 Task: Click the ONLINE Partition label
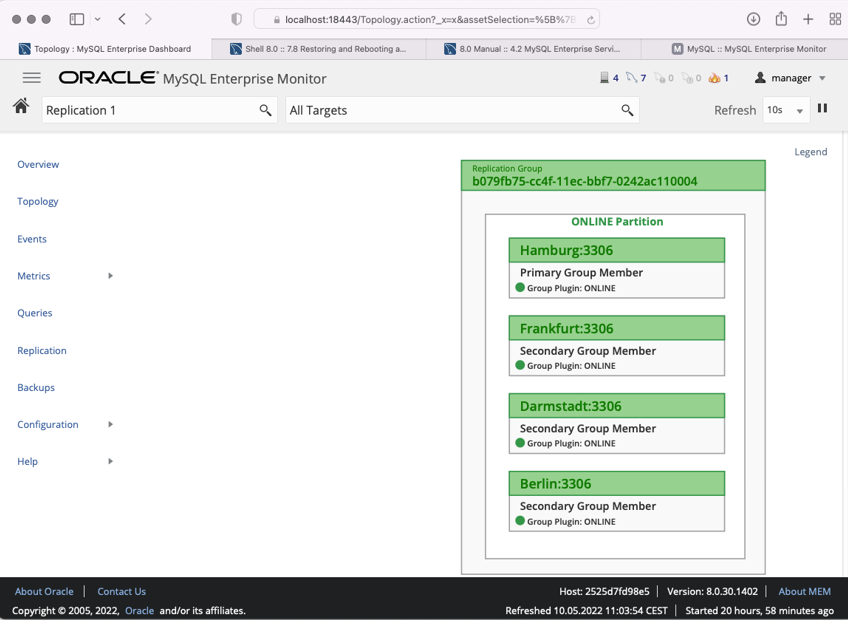pos(617,221)
